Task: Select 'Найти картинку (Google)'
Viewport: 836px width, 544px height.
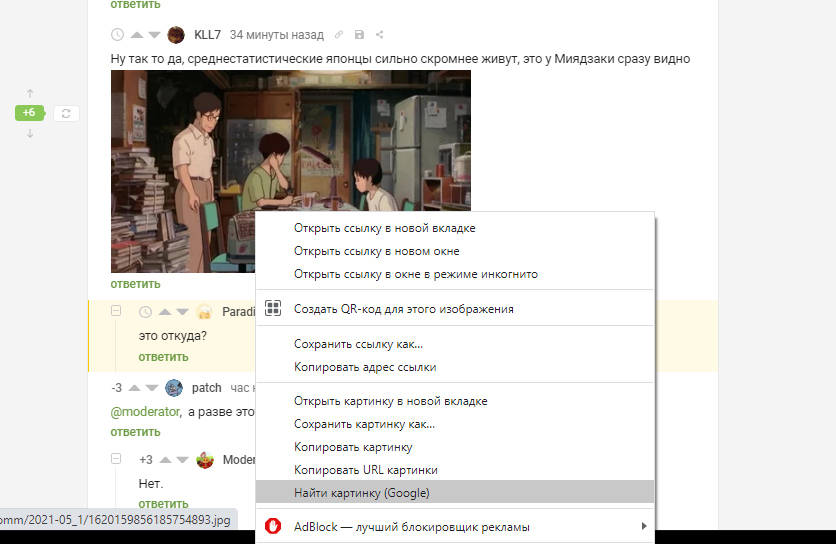Action: tap(455, 493)
